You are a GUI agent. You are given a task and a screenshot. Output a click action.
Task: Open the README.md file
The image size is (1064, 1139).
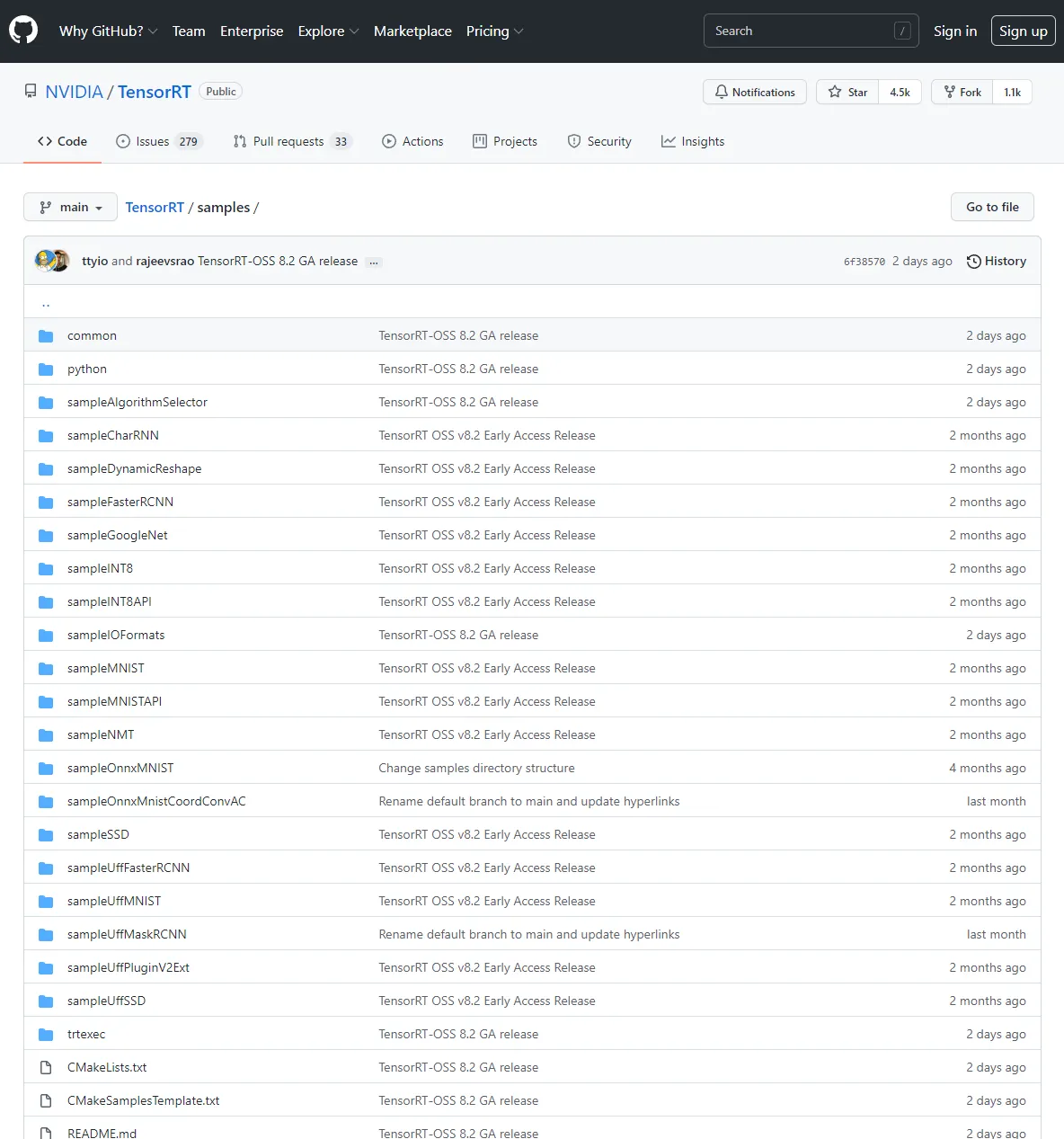(x=102, y=1133)
